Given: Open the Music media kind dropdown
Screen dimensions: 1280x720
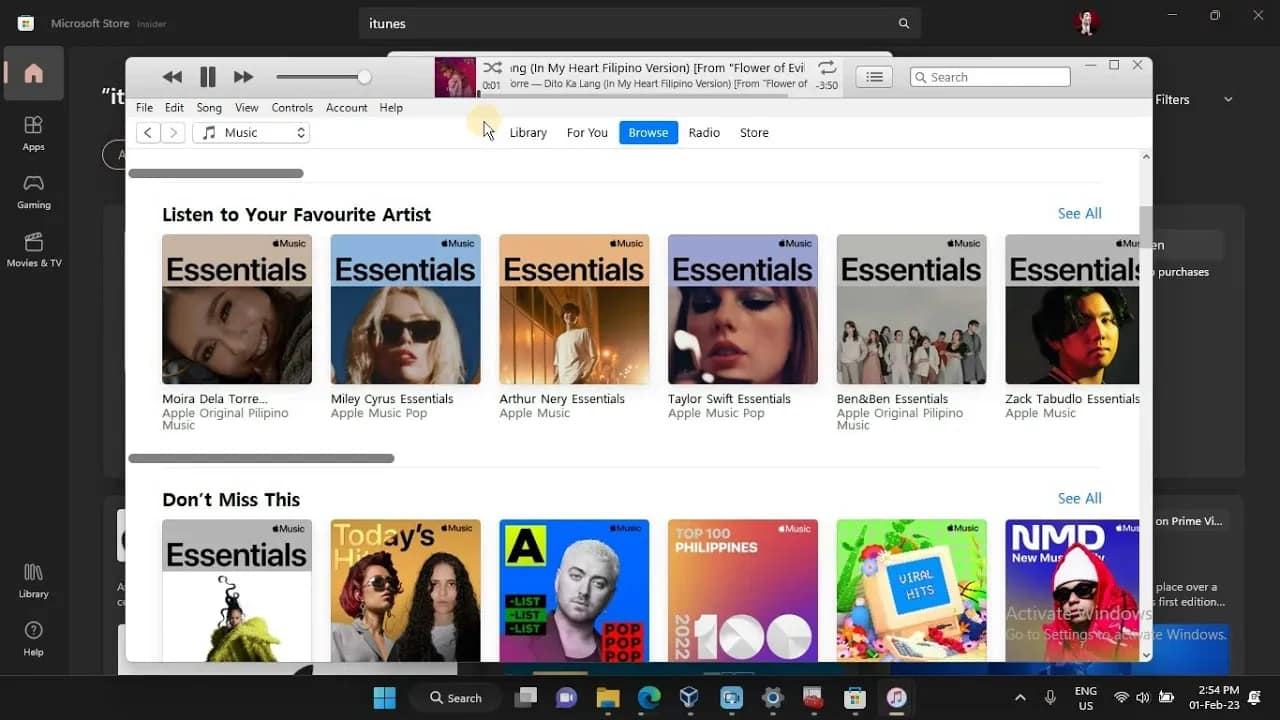Looking at the screenshot, I should (250, 132).
